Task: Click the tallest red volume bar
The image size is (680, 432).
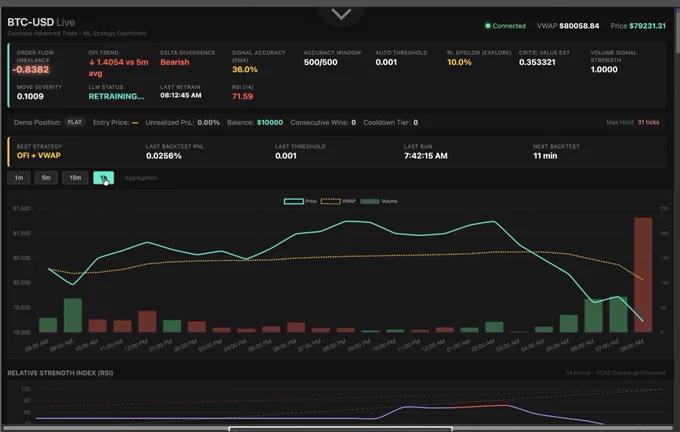Action: (x=643, y=275)
